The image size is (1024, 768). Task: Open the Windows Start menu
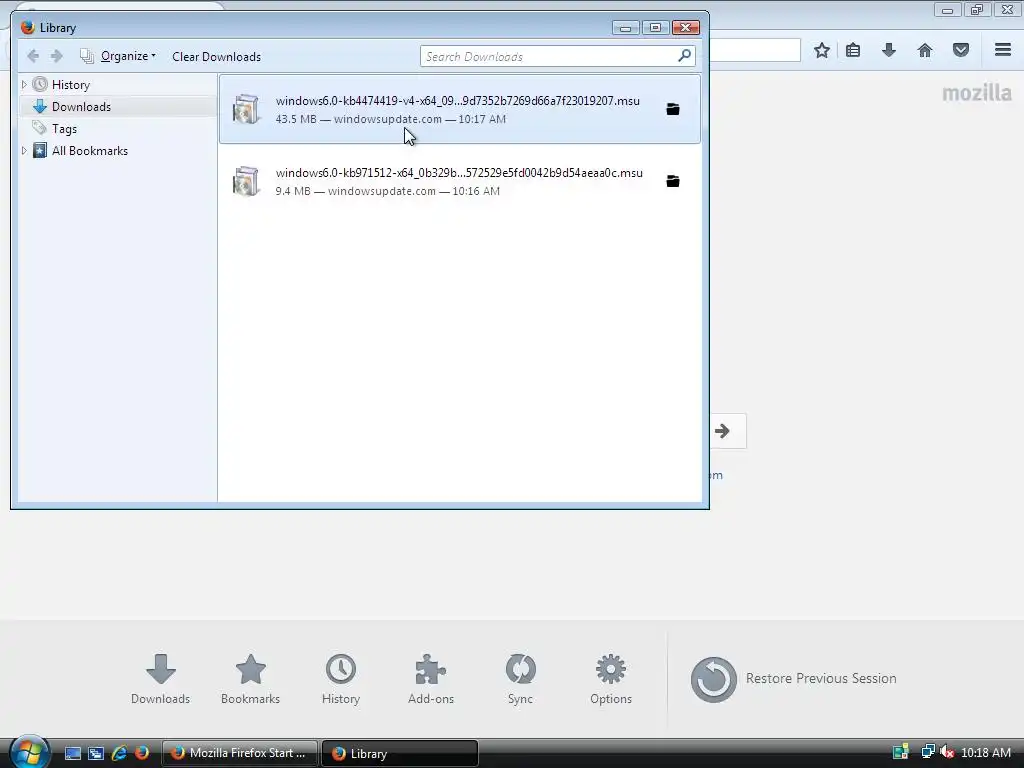point(29,752)
